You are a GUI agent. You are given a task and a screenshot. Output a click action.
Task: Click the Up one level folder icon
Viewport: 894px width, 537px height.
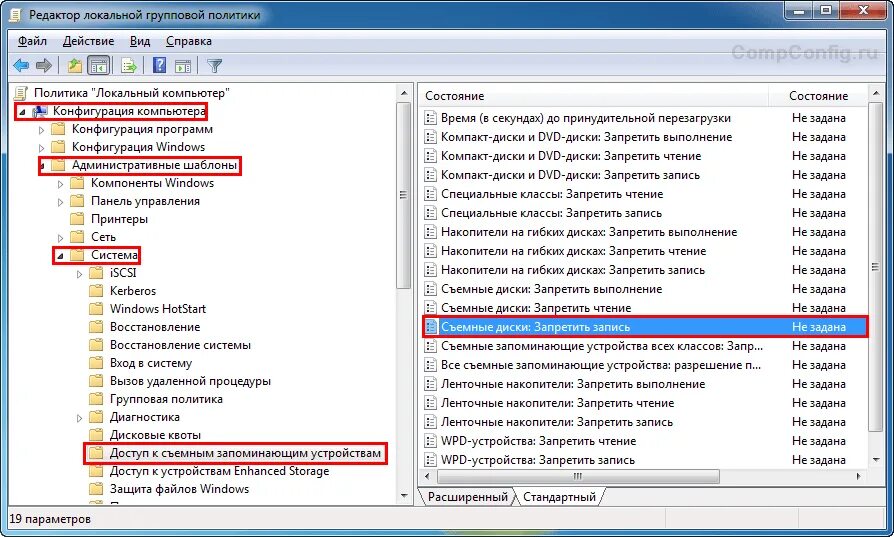(75, 66)
